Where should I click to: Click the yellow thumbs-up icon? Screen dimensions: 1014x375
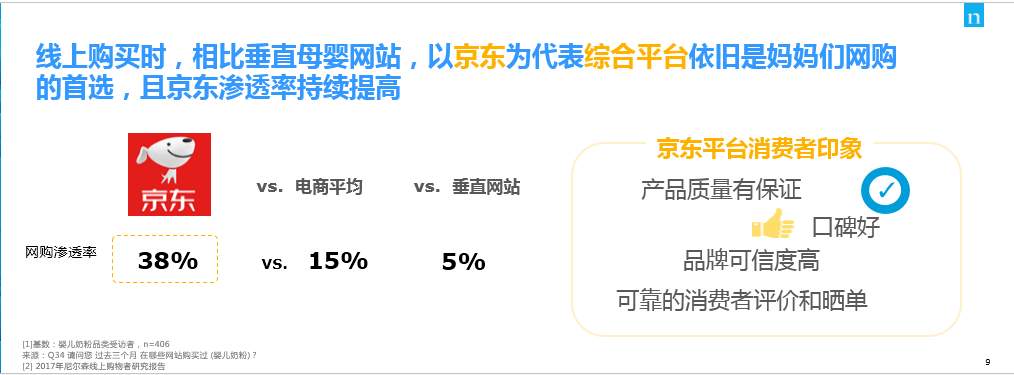pos(773,225)
